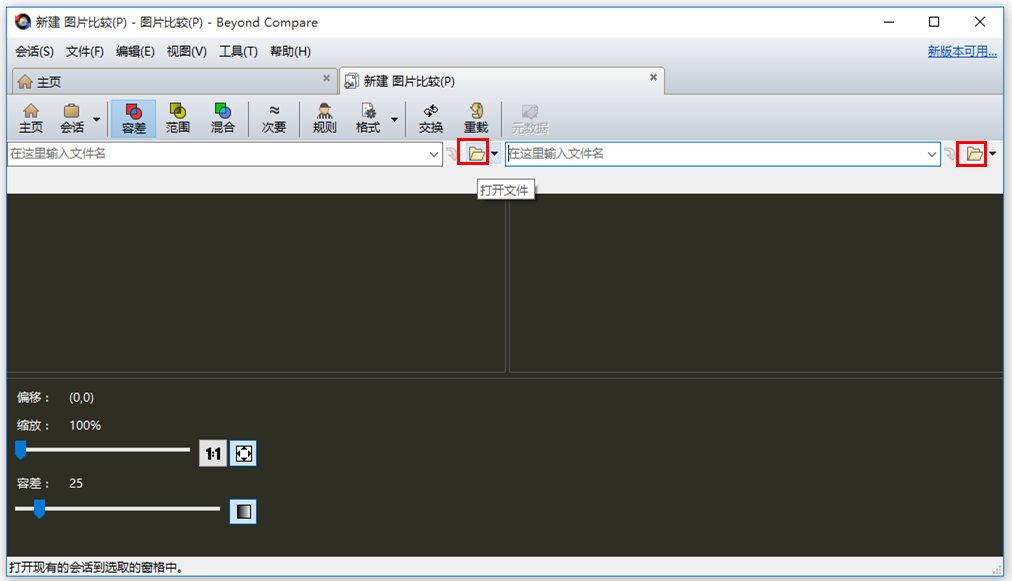Open the 会话(S) menu

point(34,52)
